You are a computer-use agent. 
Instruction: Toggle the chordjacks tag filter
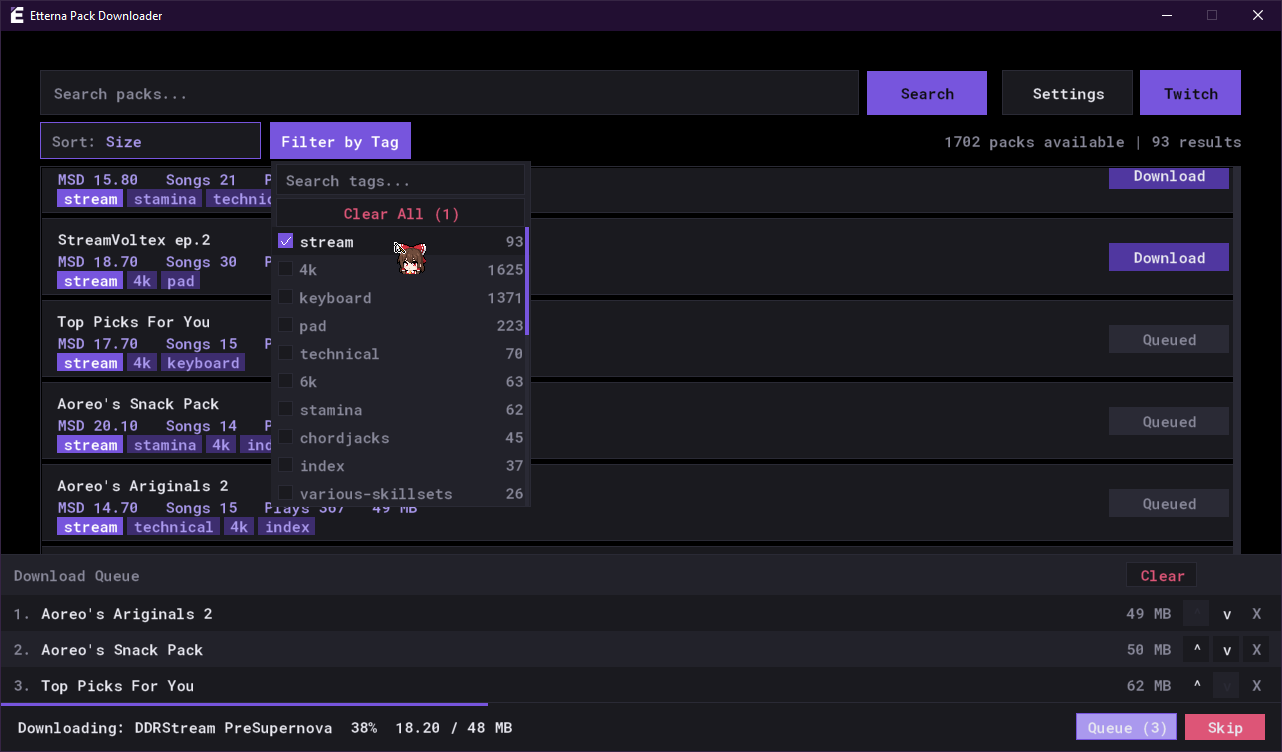pyautogui.click(x=285, y=438)
